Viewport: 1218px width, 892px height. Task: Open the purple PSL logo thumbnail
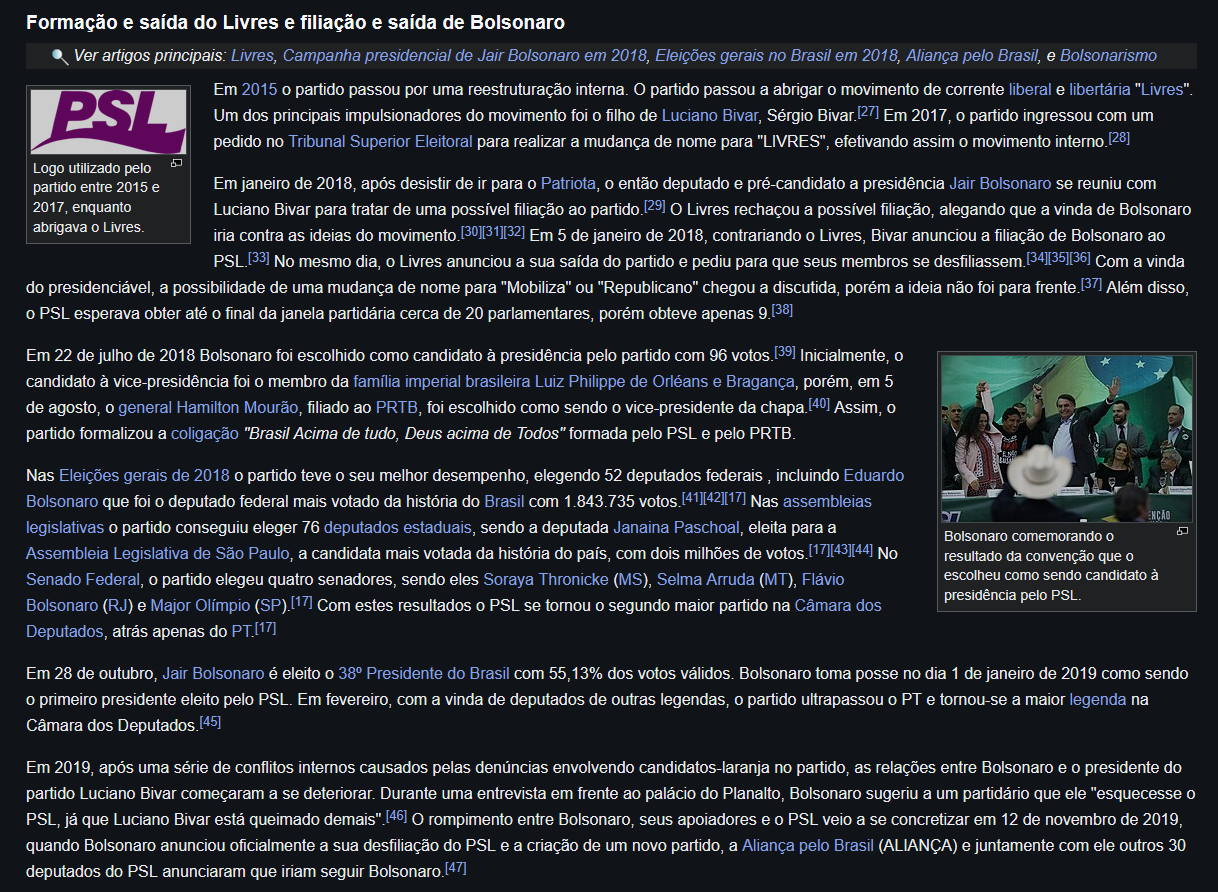pos(108,121)
